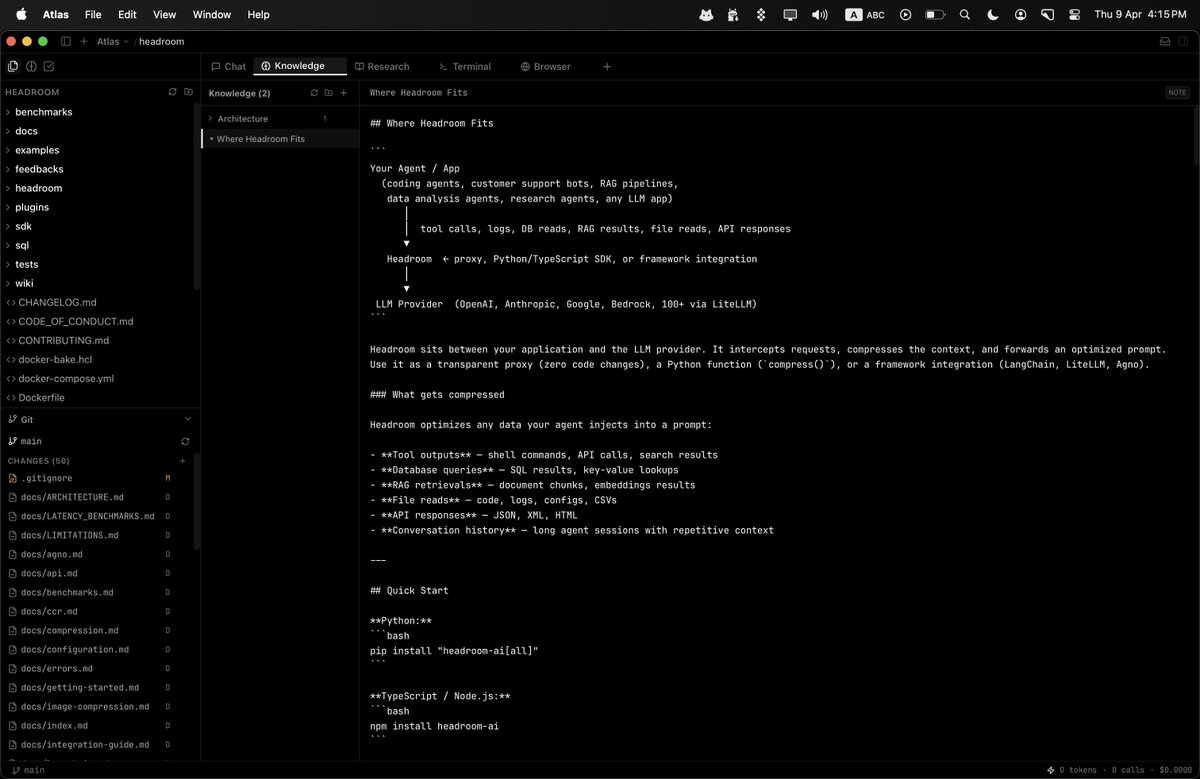
Task: Click the plus icon next to Atlas breadcrumb
Action: point(84,41)
